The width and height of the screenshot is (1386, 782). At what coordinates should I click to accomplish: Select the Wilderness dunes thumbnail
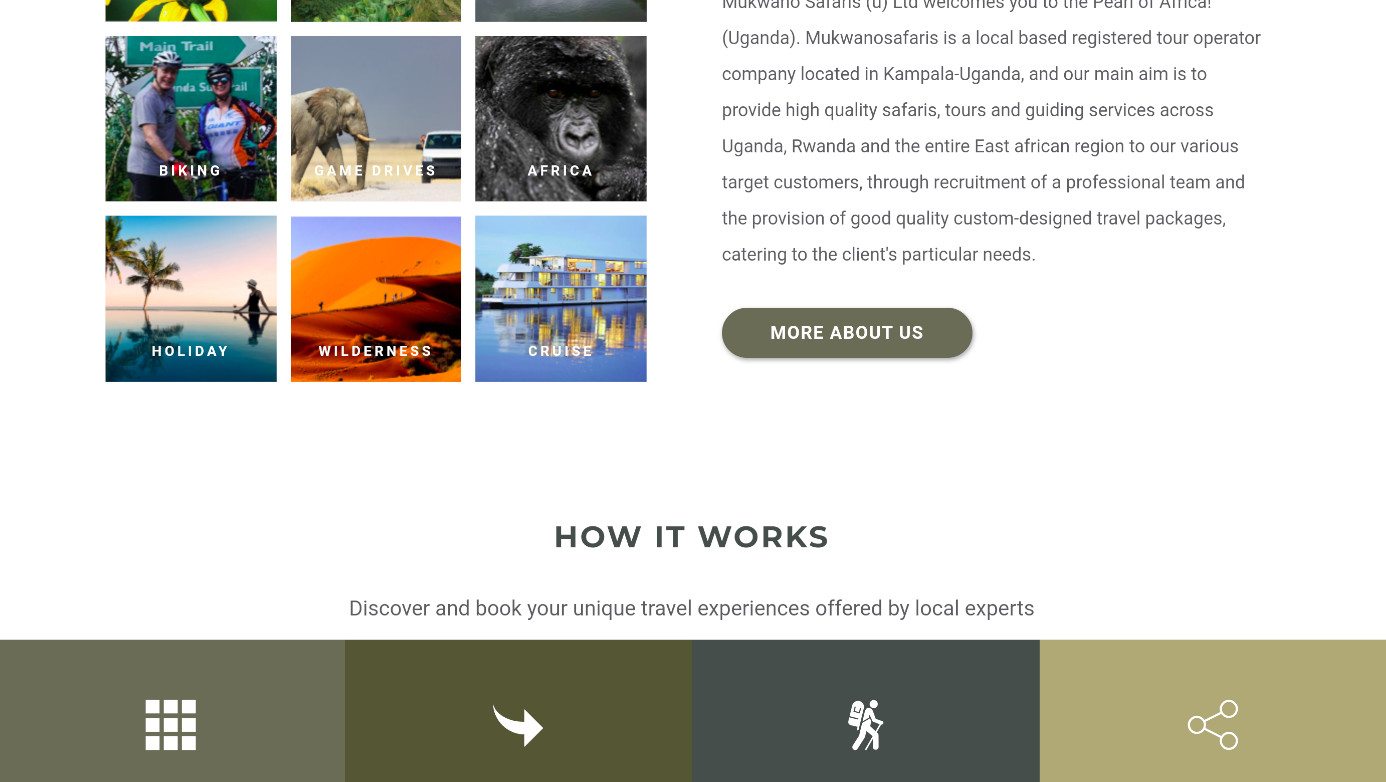(x=376, y=299)
